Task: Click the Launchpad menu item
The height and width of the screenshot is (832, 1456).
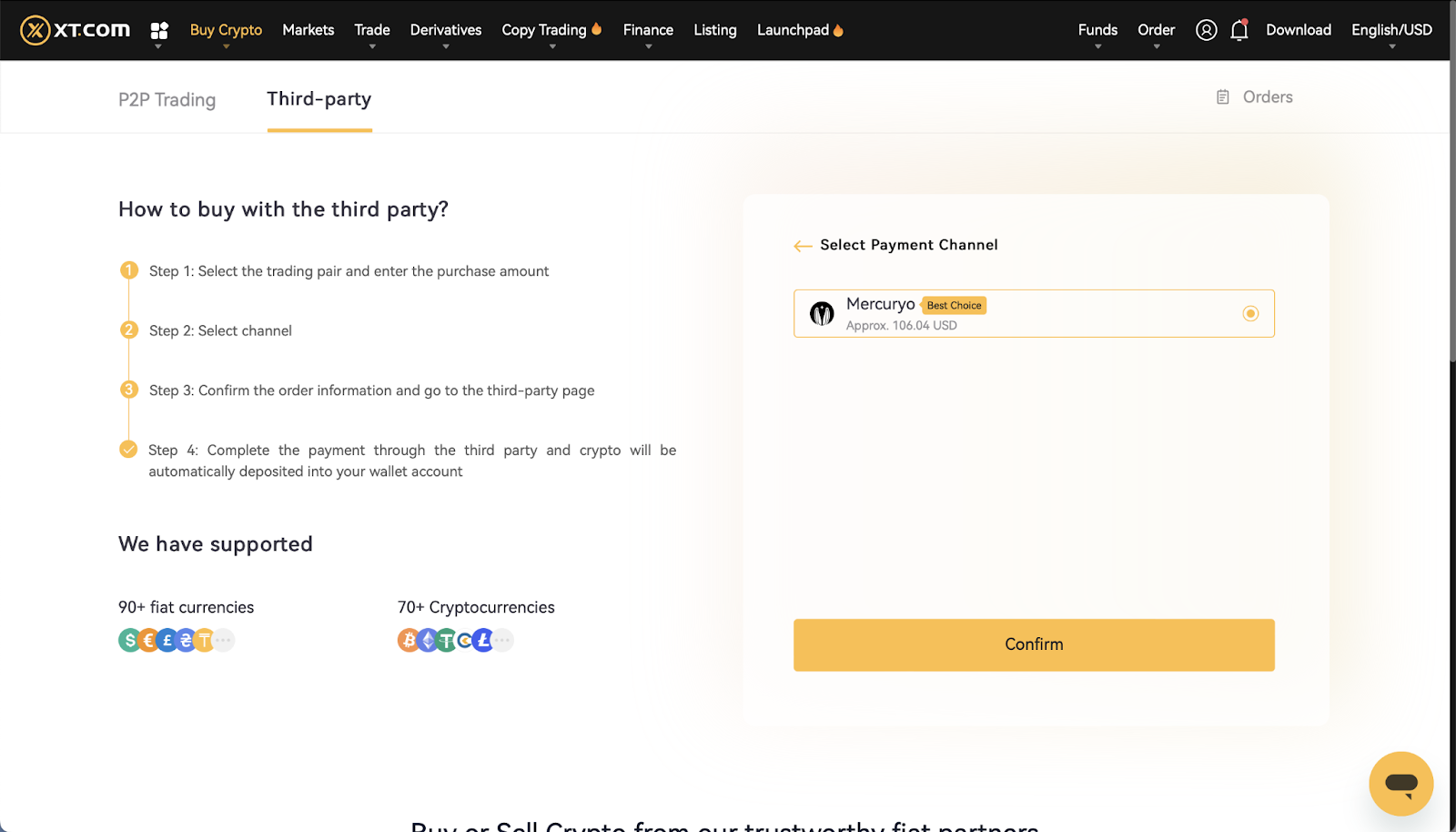Action: pos(793,30)
